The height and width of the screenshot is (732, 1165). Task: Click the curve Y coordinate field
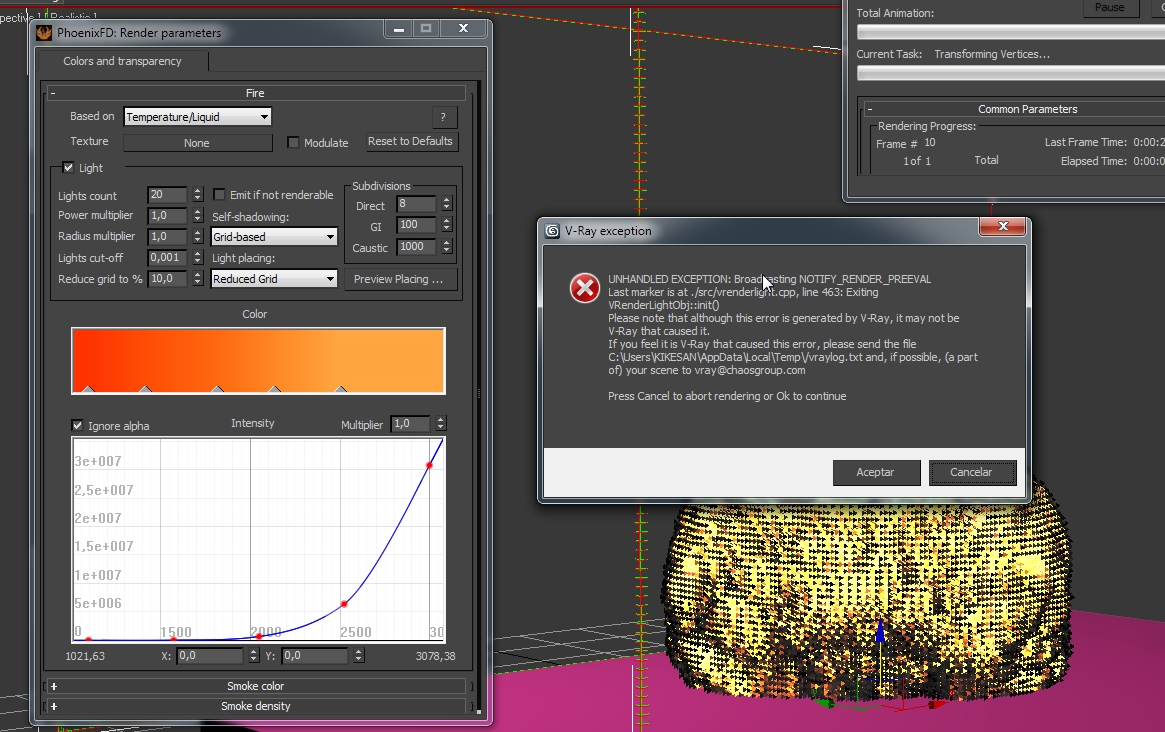click(x=315, y=655)
